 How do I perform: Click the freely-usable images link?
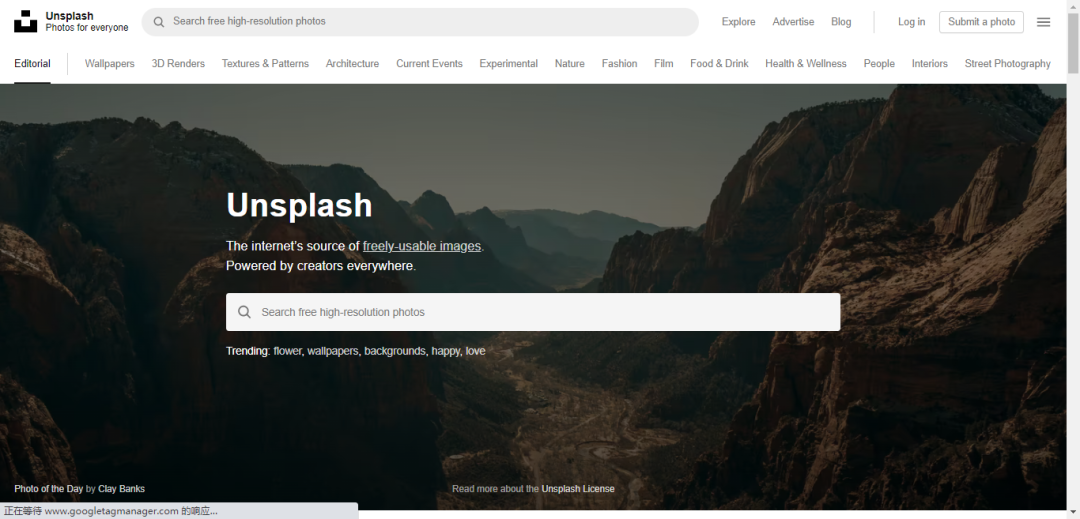click(x=422, y=246)
